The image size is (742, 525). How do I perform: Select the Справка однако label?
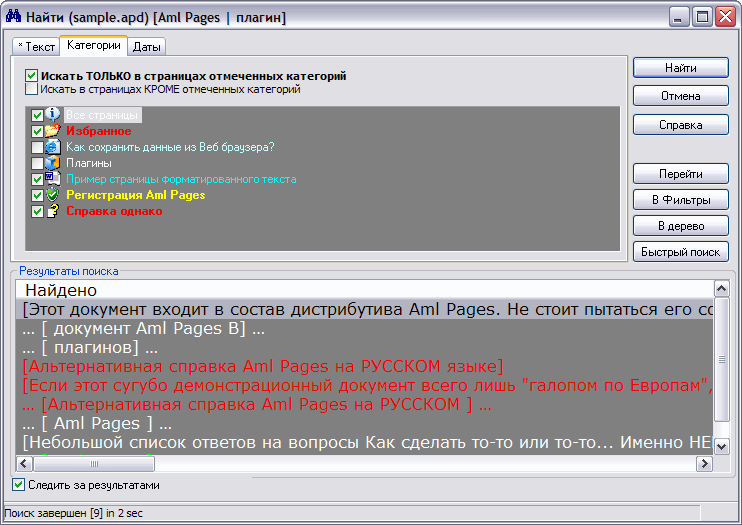pyautogui.click(x=114, y=211)
